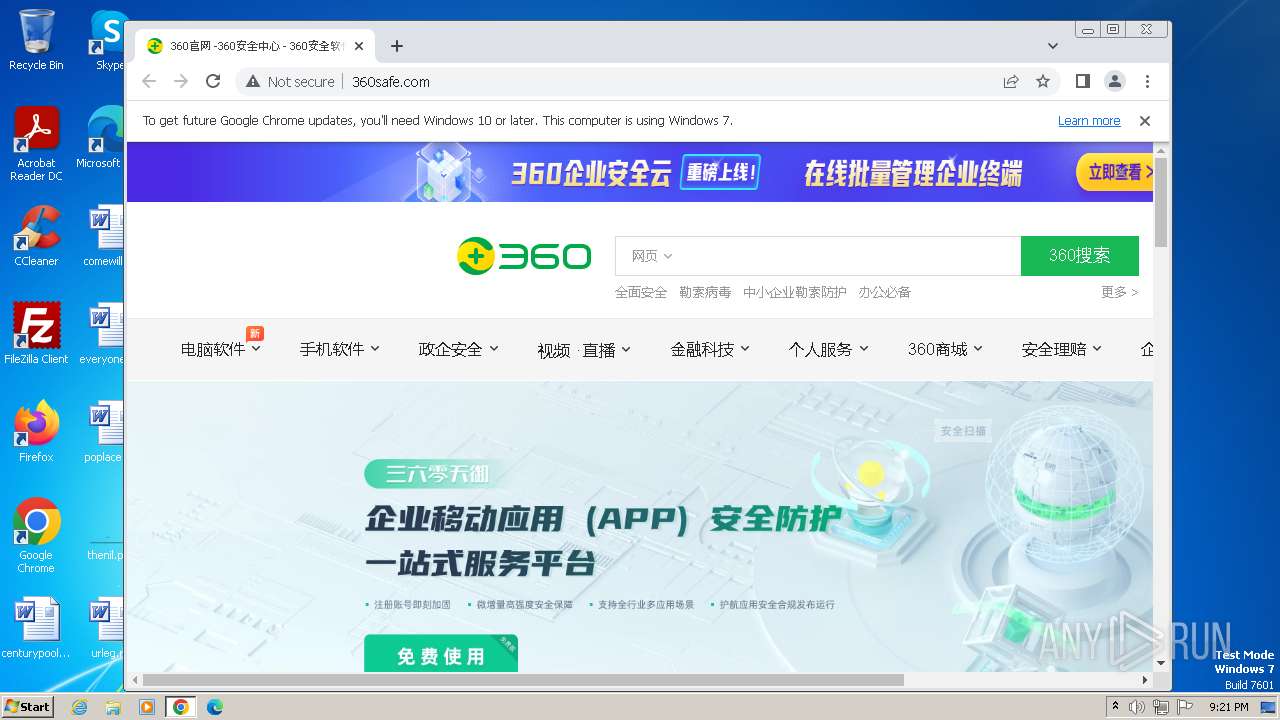Open the 全面安全 link
Screen dimensions: 1280x720
[641, 292]
